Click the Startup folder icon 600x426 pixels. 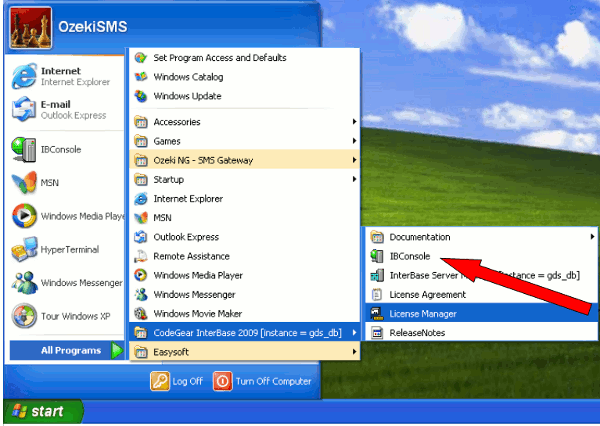(141, 180)
